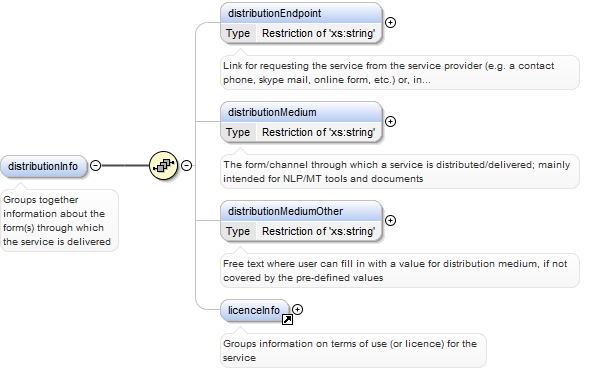
Task: Select the distributionMediumOther element header
Action: pos(302,211)
